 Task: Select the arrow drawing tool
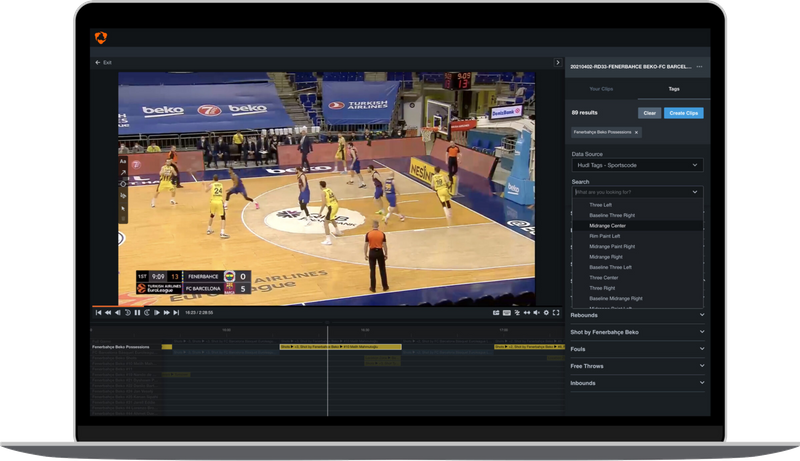tap(123, 172)
